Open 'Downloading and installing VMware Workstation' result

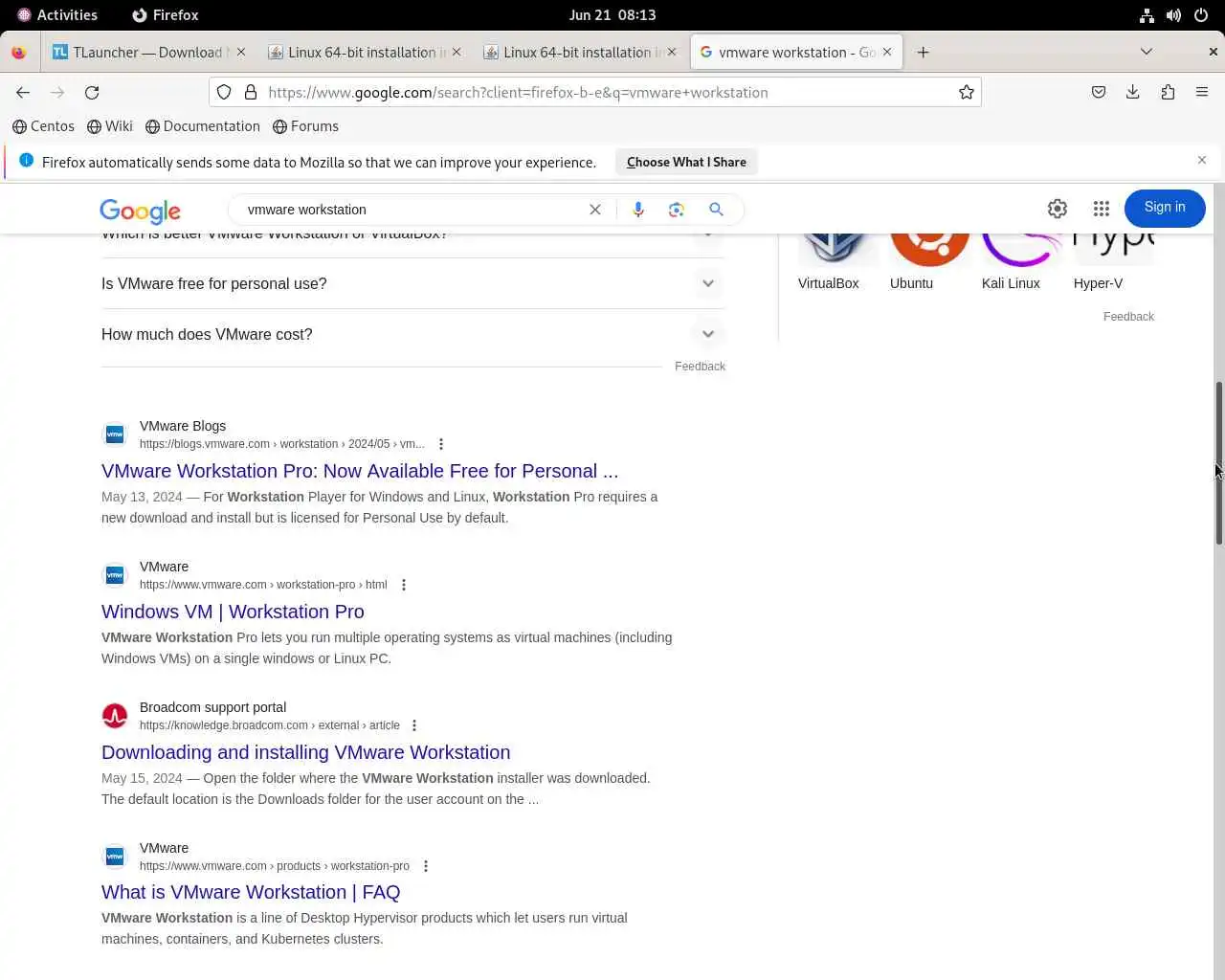click(x=306, y=752)
